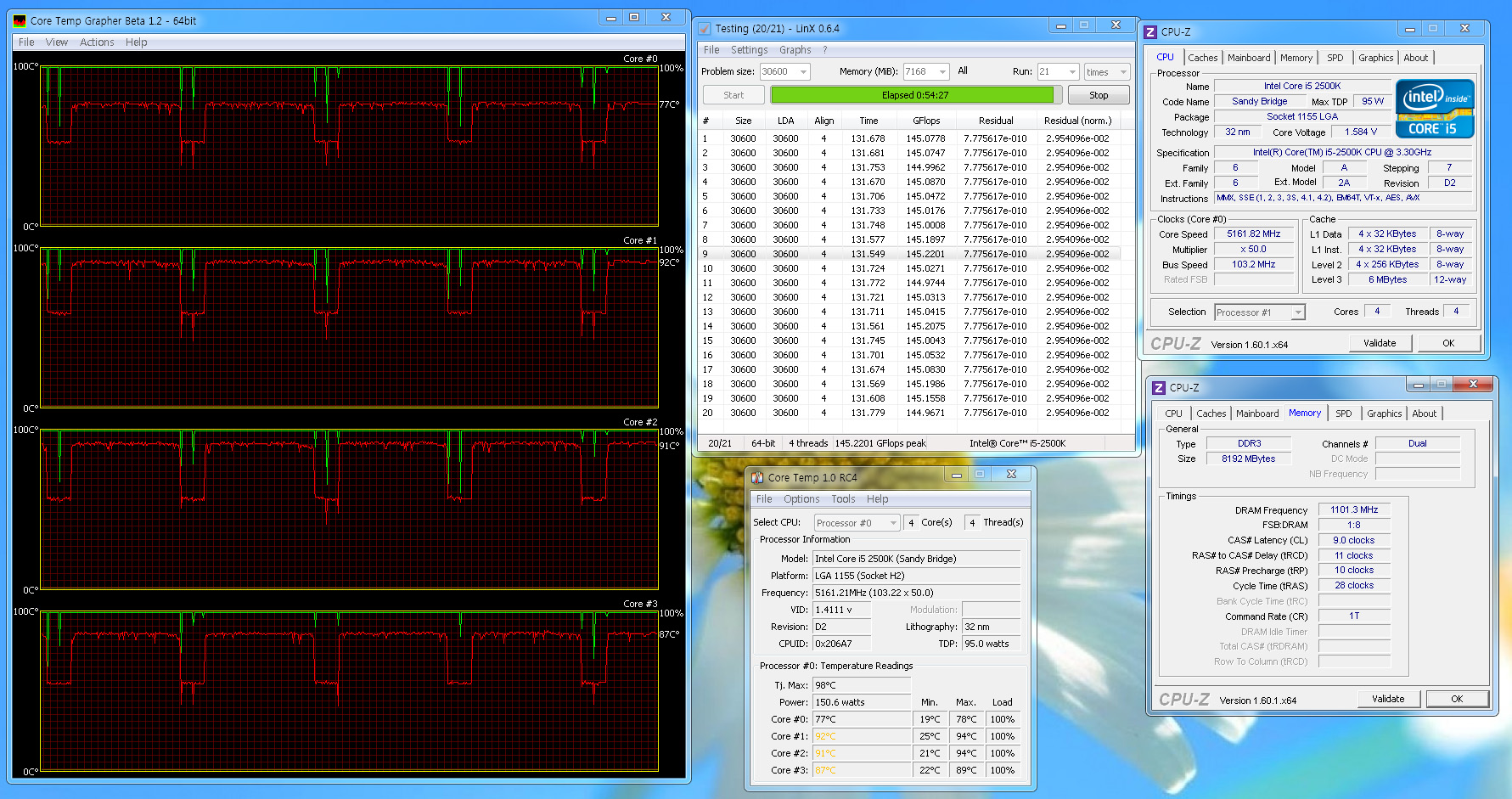Open Actions menu in Core Temp Grapher

[x=97, y=42]
